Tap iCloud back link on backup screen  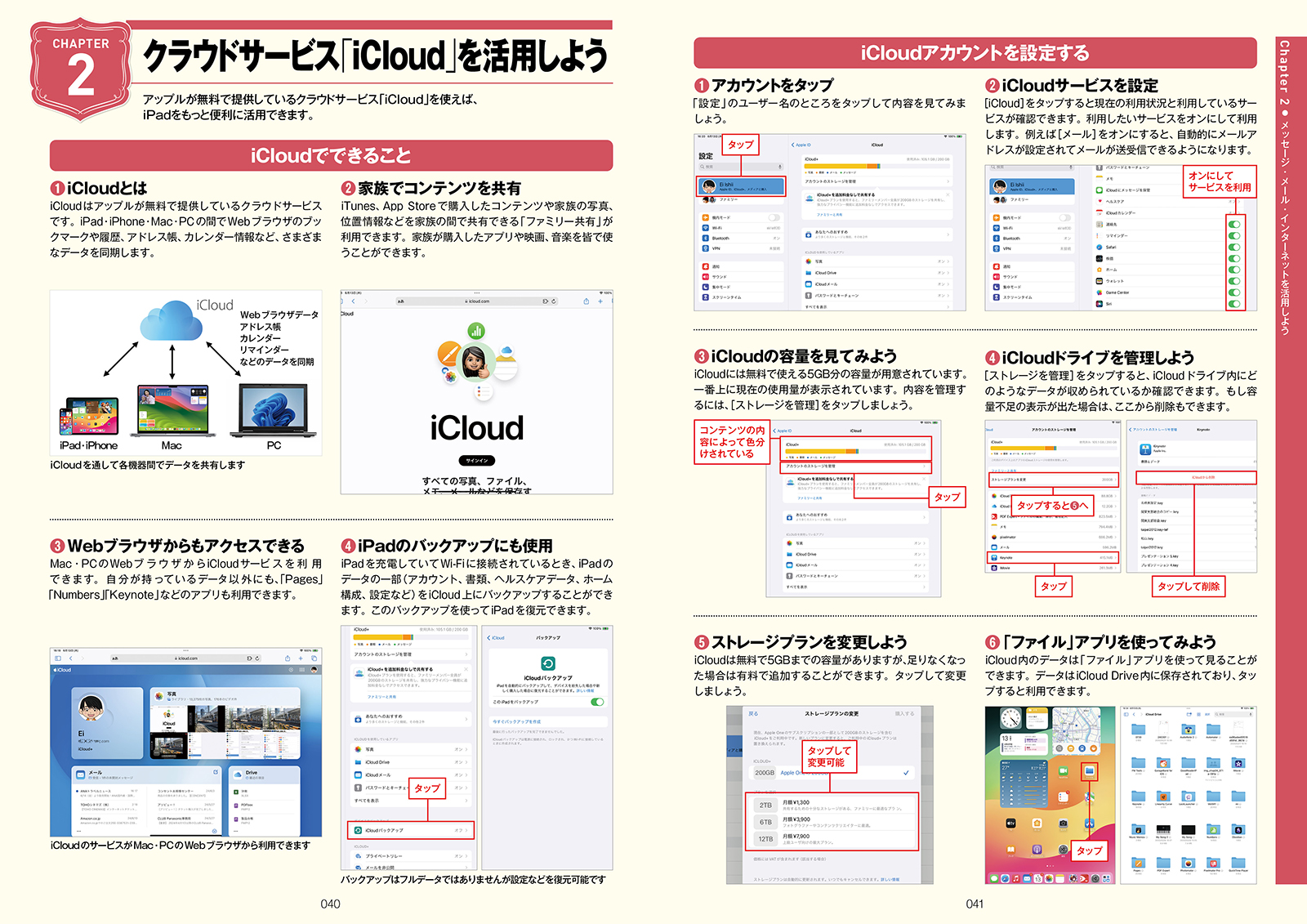(496, 638)
